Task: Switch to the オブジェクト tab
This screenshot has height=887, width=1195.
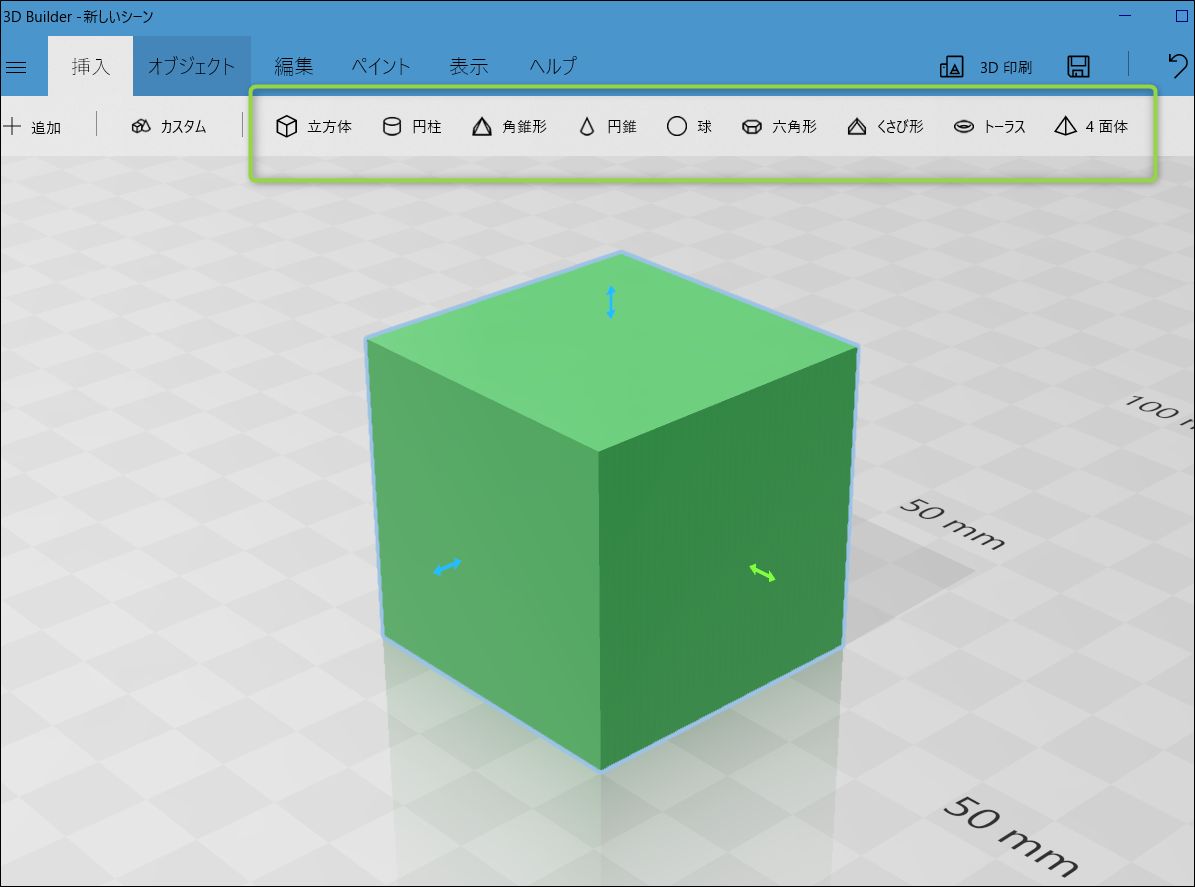Action: [x=191, y=66]
